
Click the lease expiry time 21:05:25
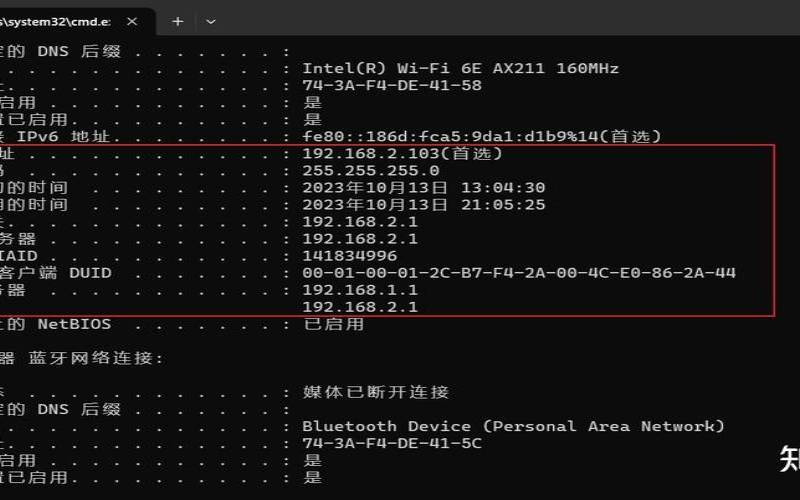424,204
